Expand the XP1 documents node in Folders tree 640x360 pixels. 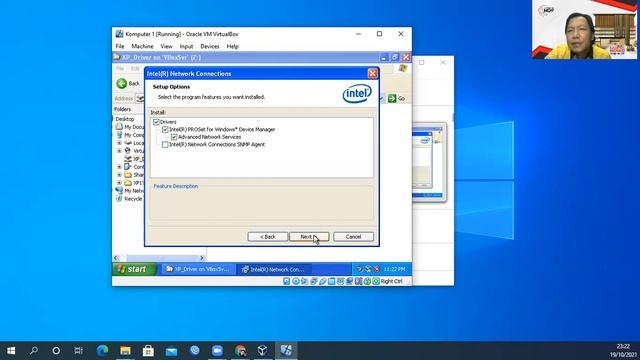(120, 182)
